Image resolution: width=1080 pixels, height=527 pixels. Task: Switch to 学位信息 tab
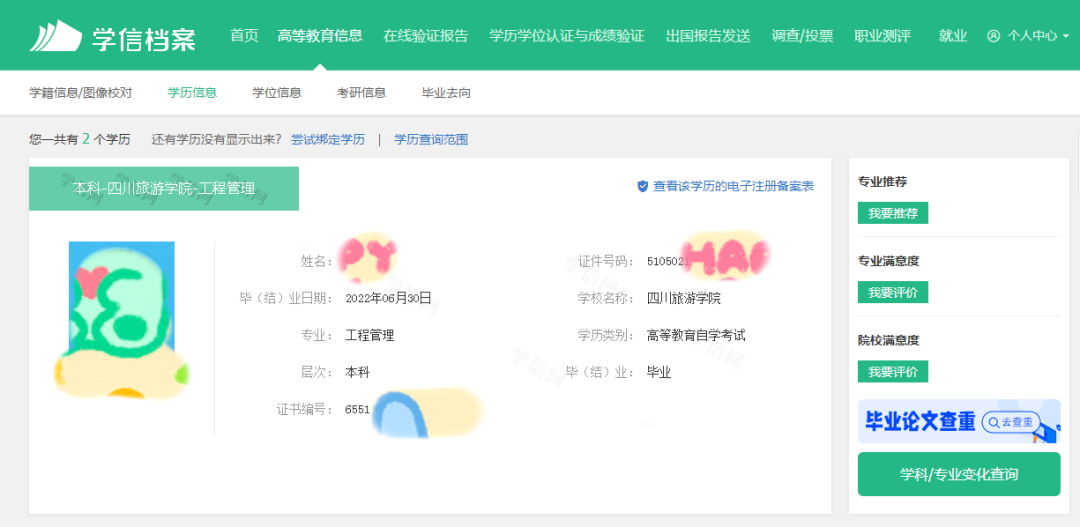[x=277, y=93]
